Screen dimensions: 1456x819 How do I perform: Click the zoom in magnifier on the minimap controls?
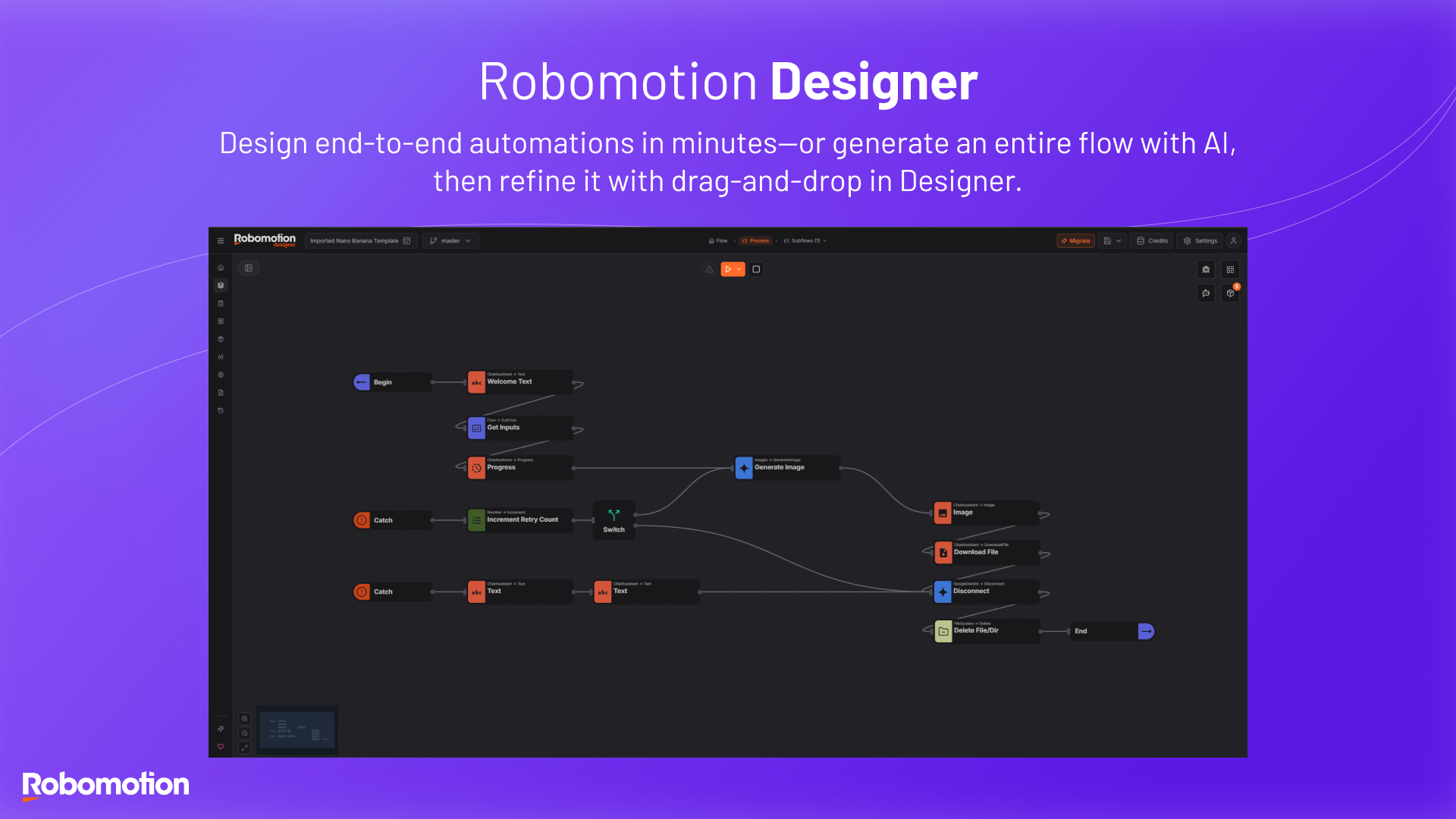click(x=244, y=719)
